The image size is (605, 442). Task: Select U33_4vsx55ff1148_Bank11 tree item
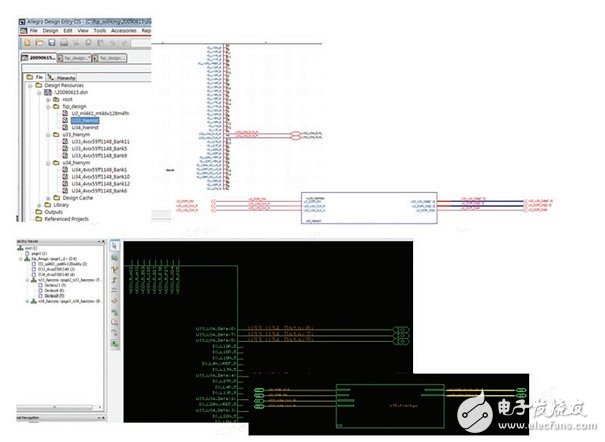tap(101, 141)
